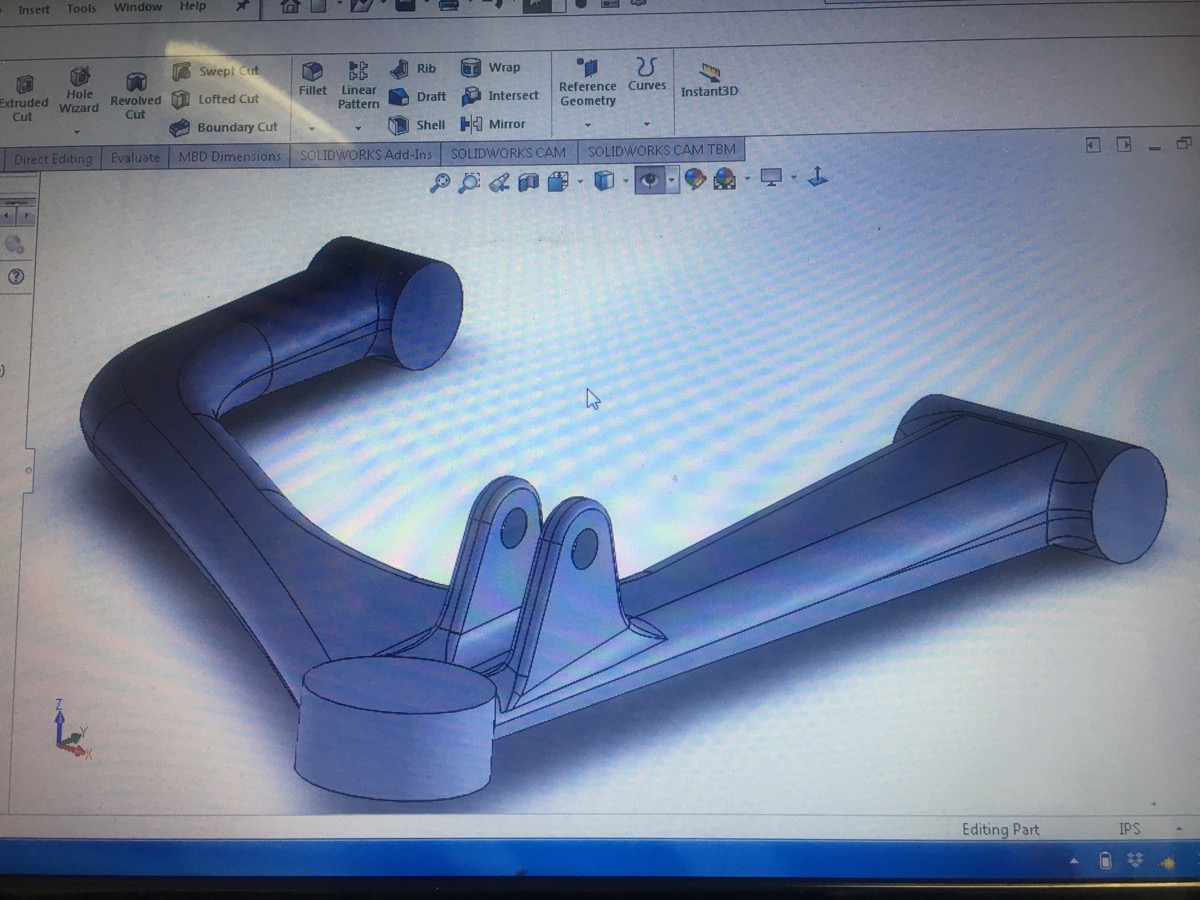Click the Dropbox icon in system tray
This screenshot has width=1200, height=900.
click(1135, 861)
